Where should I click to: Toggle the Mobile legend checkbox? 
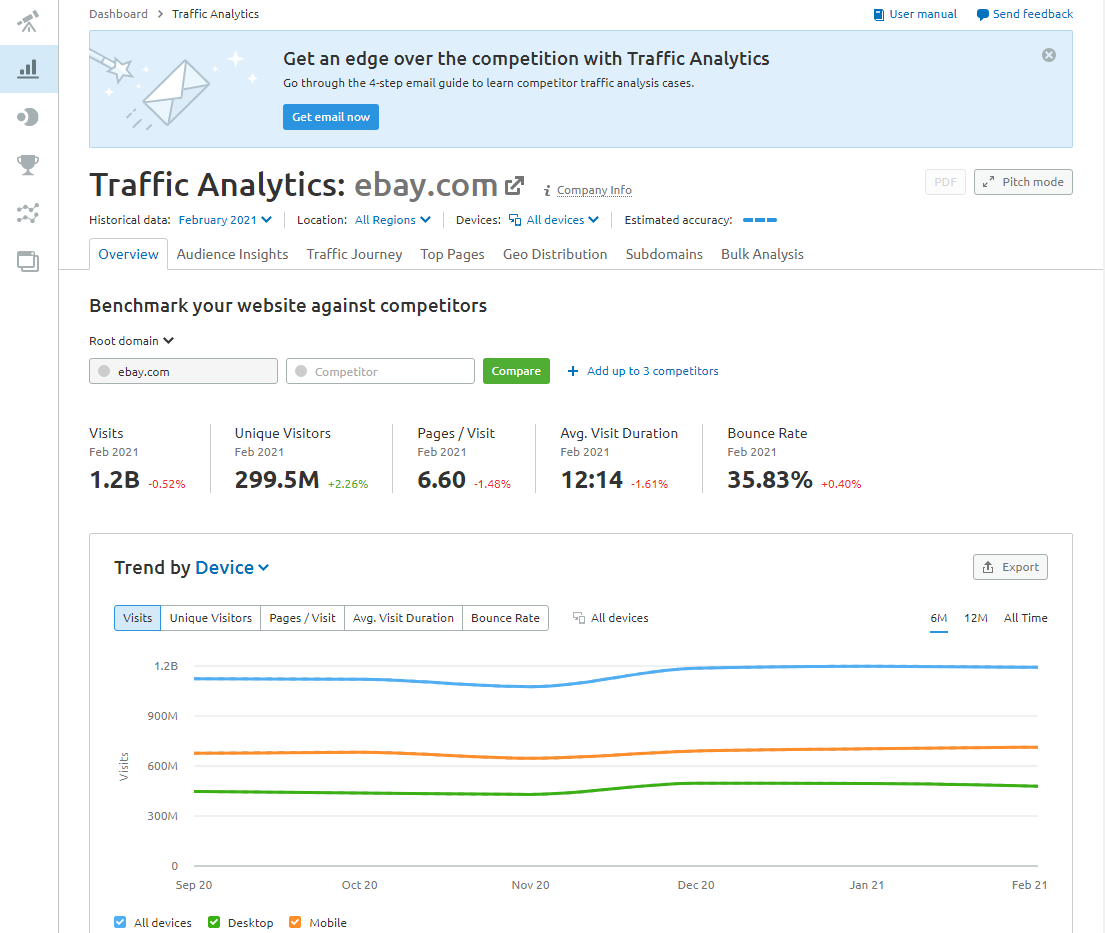[295, 922]
